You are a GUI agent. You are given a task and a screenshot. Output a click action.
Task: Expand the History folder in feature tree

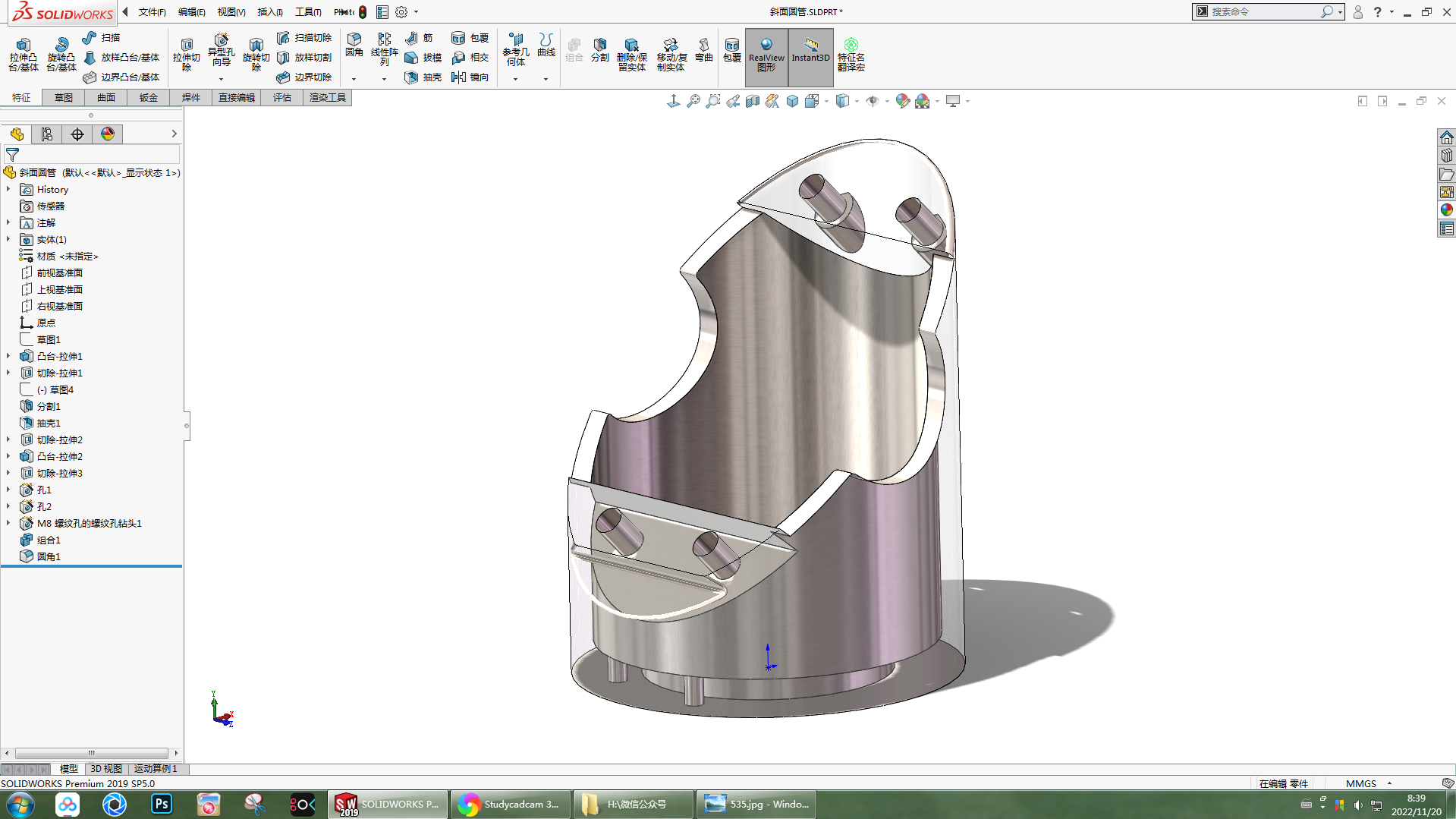(x=8, y=190)
